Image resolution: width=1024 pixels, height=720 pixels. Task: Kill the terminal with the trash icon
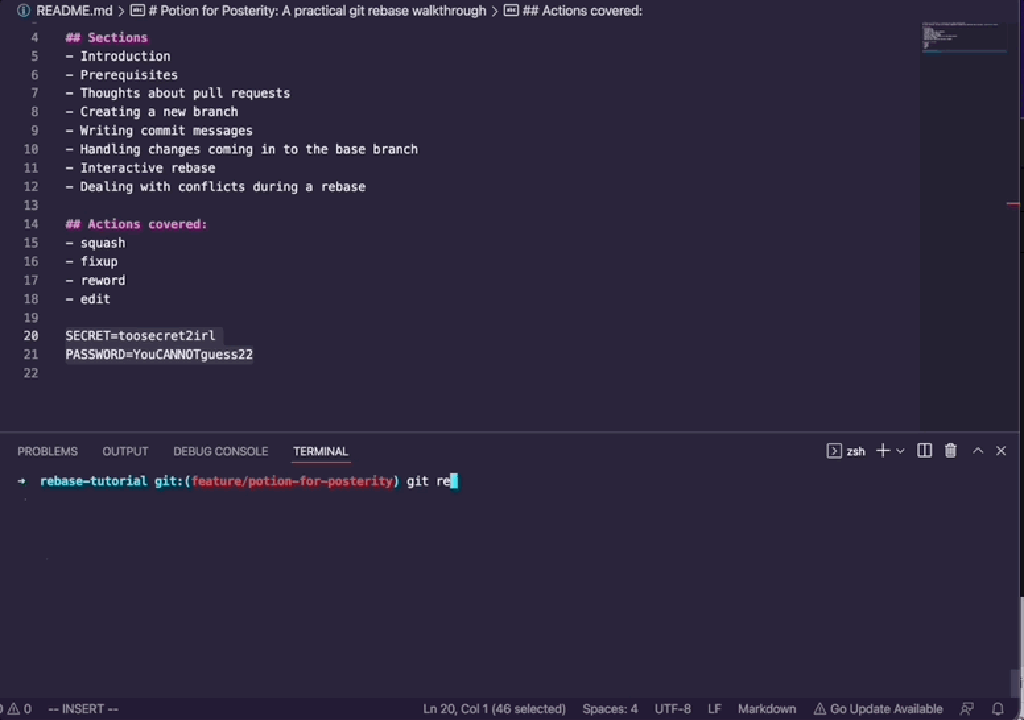click(x=950, y=450)
